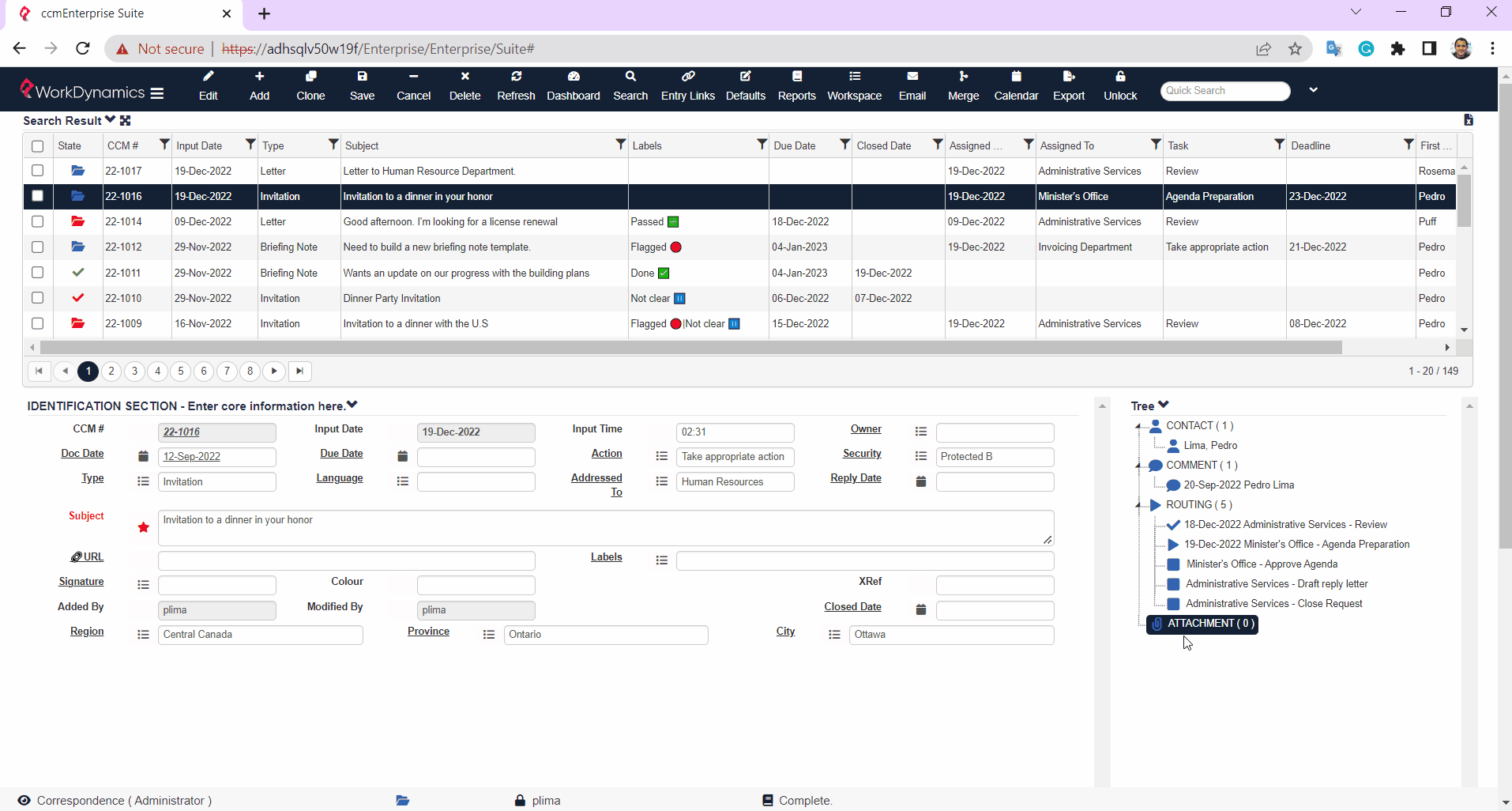Click the Reply Date calendar icon
This screenshot has height=811, width=1512.
(920, 481)
